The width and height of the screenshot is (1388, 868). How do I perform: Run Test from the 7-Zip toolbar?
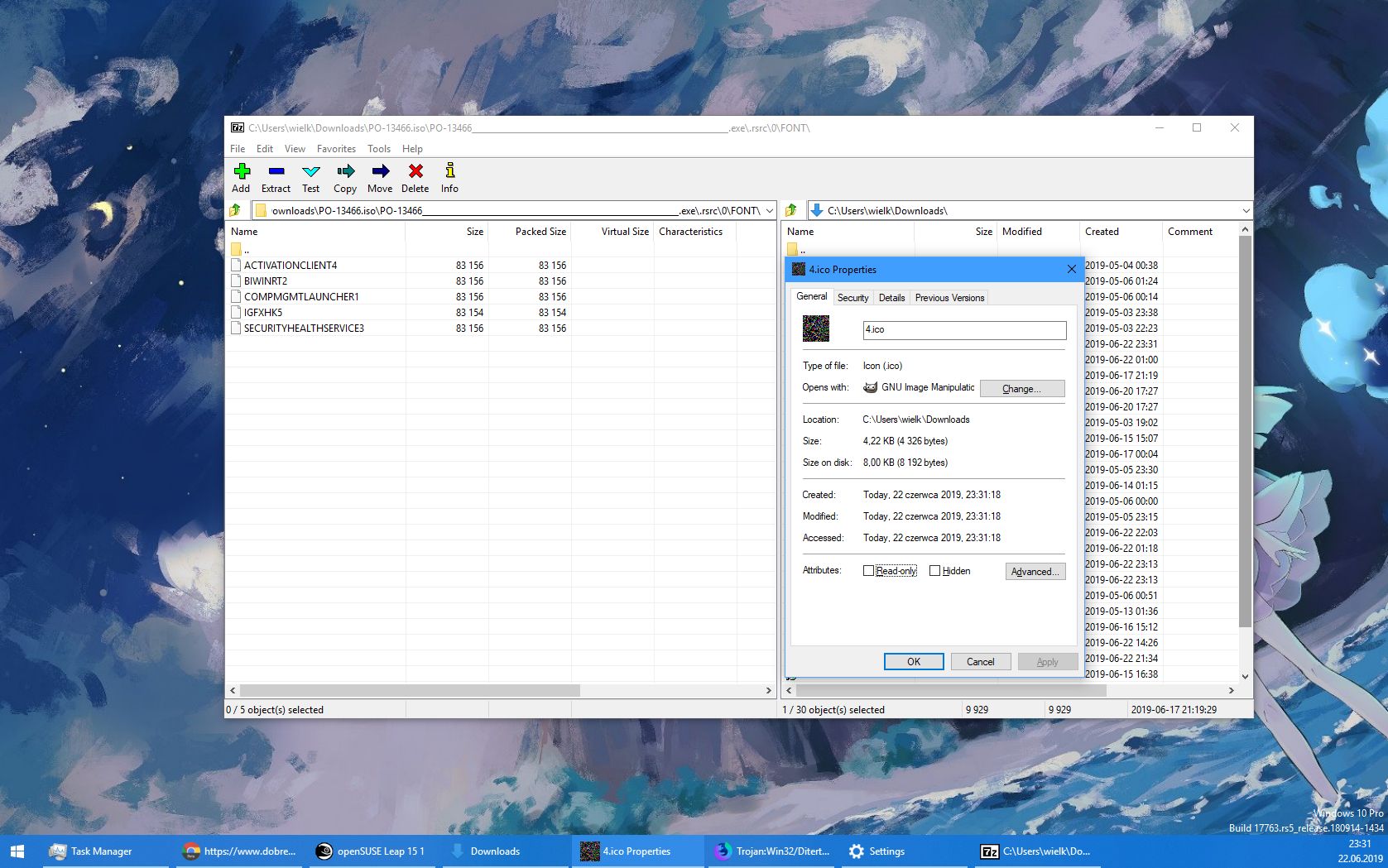pyautogui.click(x=311, y=171)
